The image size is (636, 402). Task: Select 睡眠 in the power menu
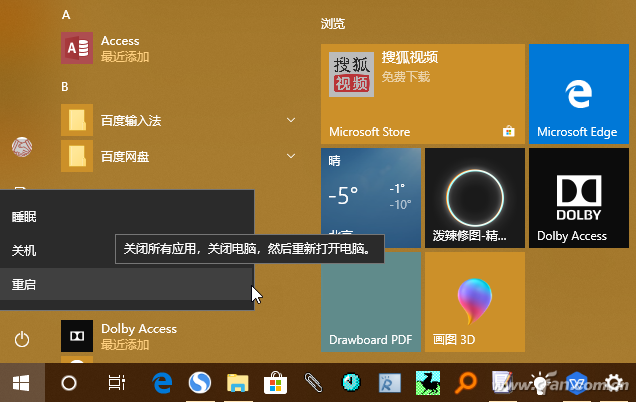[127, 217]
